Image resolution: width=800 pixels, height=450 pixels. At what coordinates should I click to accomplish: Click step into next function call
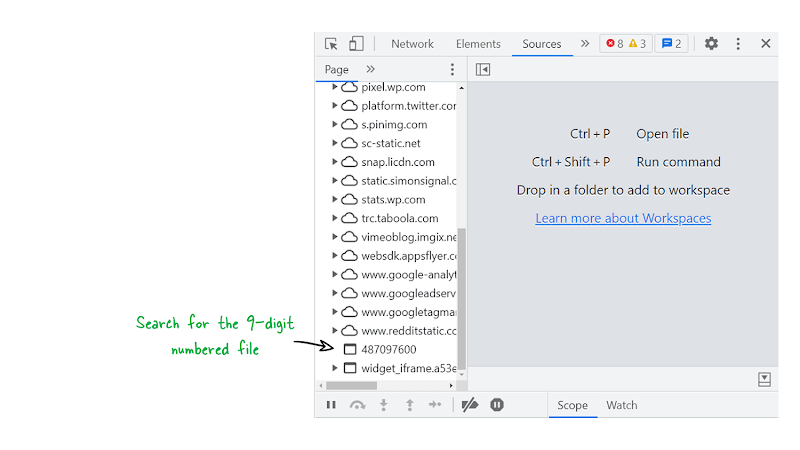[x=384, y=405]
